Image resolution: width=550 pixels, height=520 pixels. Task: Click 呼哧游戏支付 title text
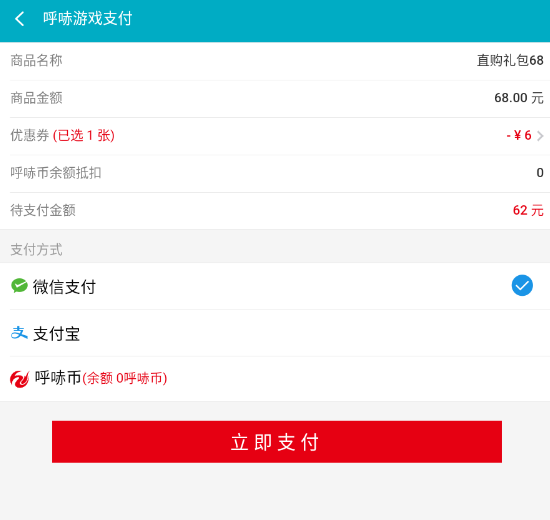click(88, 19)
